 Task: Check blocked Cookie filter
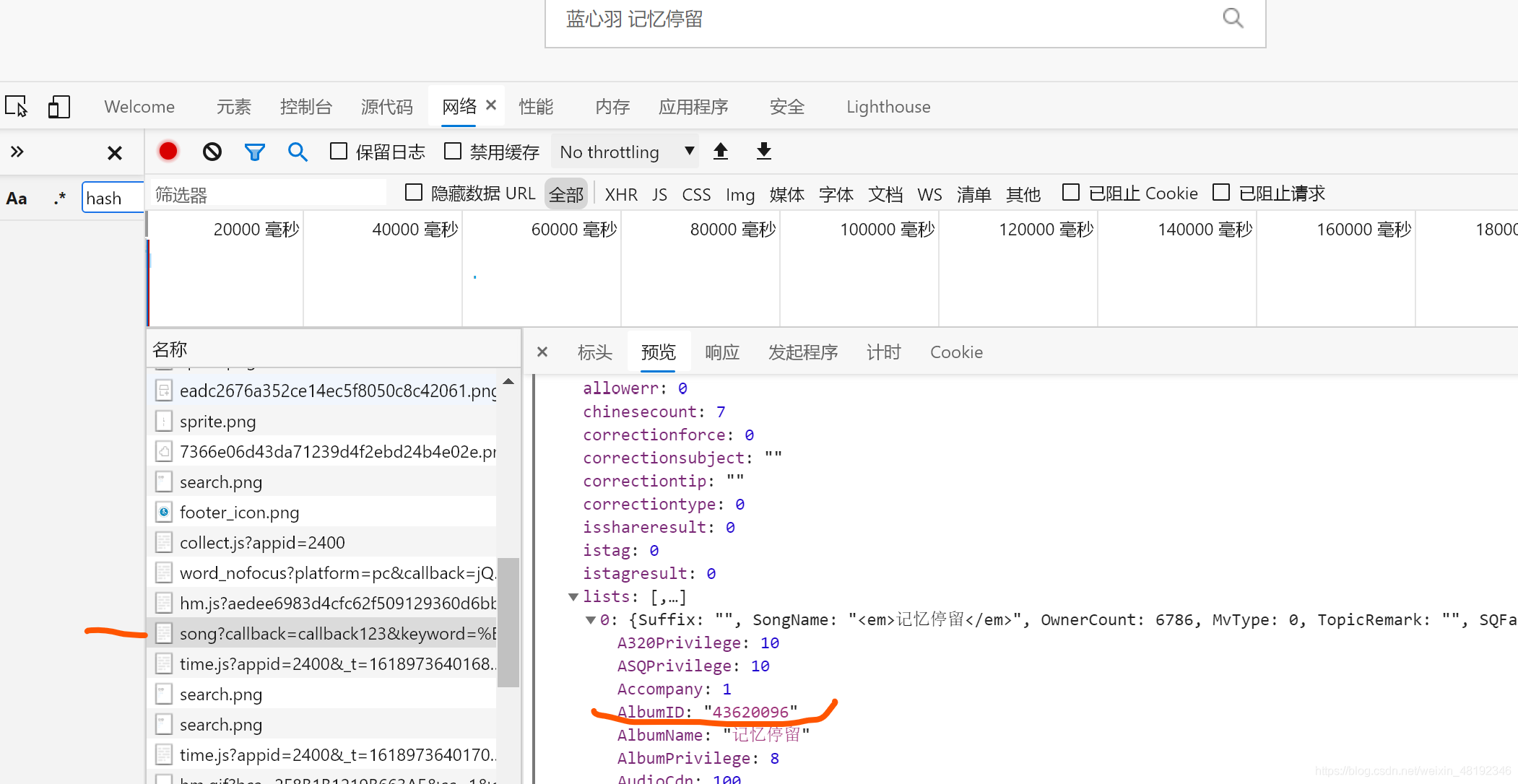1071,192
